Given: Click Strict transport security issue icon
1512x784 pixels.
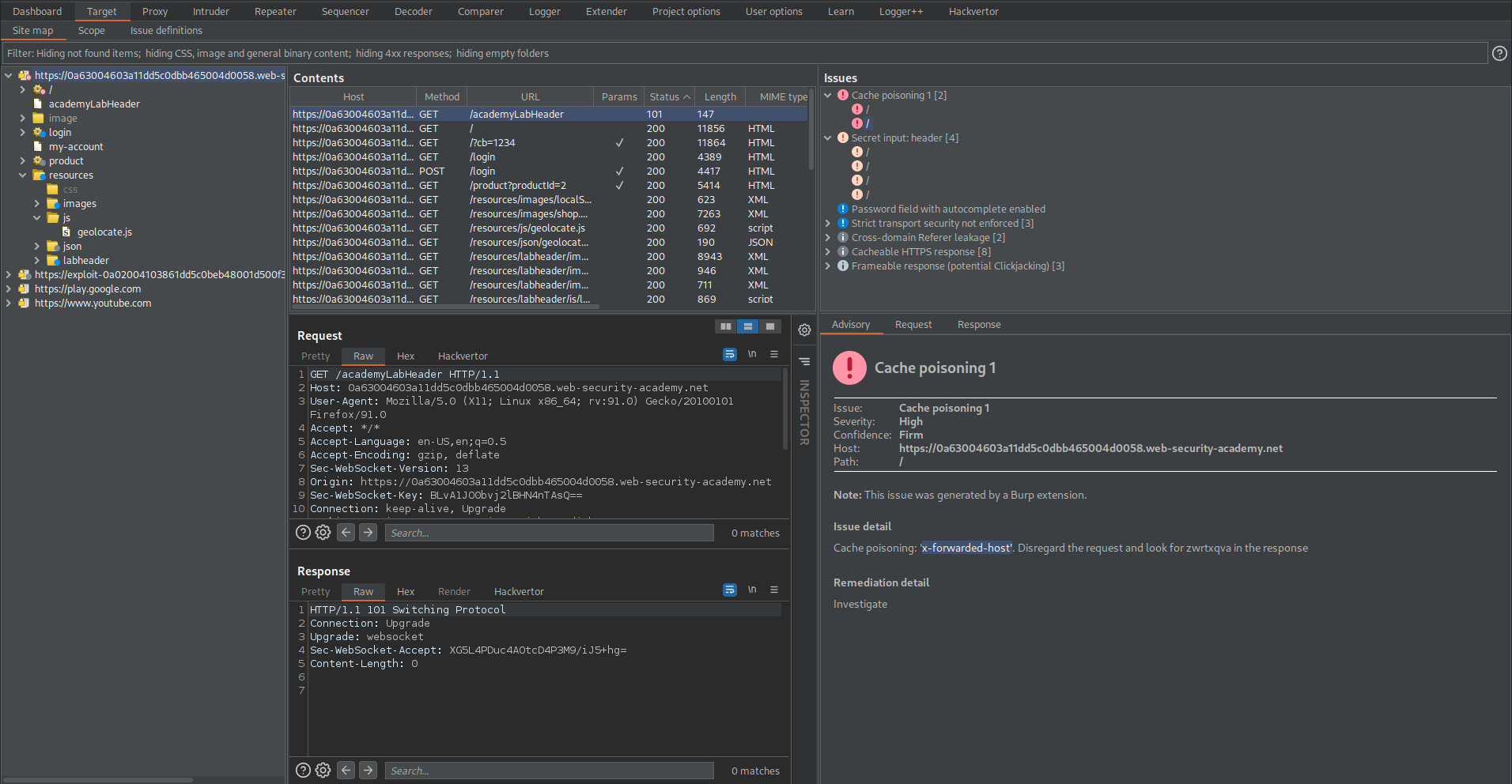Looking at the screenshot, I should click(x=843, y=223).
